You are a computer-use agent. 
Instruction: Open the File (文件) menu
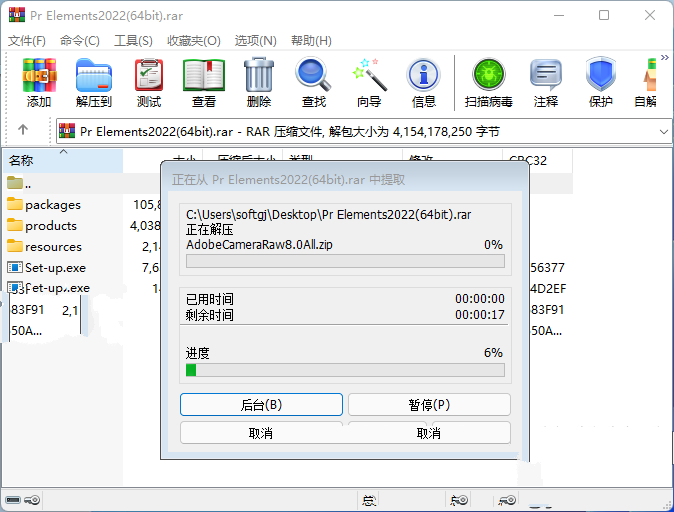(x=27, y=41)
